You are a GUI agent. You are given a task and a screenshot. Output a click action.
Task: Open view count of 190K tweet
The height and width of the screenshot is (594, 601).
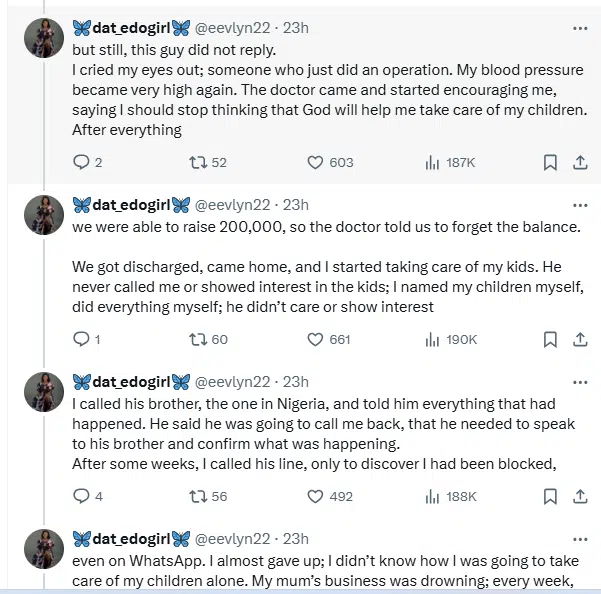[433, 340]
